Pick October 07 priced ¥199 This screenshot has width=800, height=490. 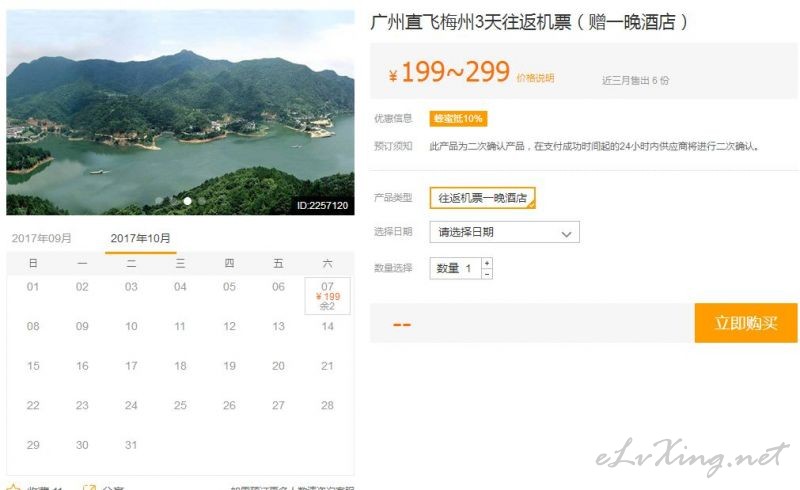327,296
